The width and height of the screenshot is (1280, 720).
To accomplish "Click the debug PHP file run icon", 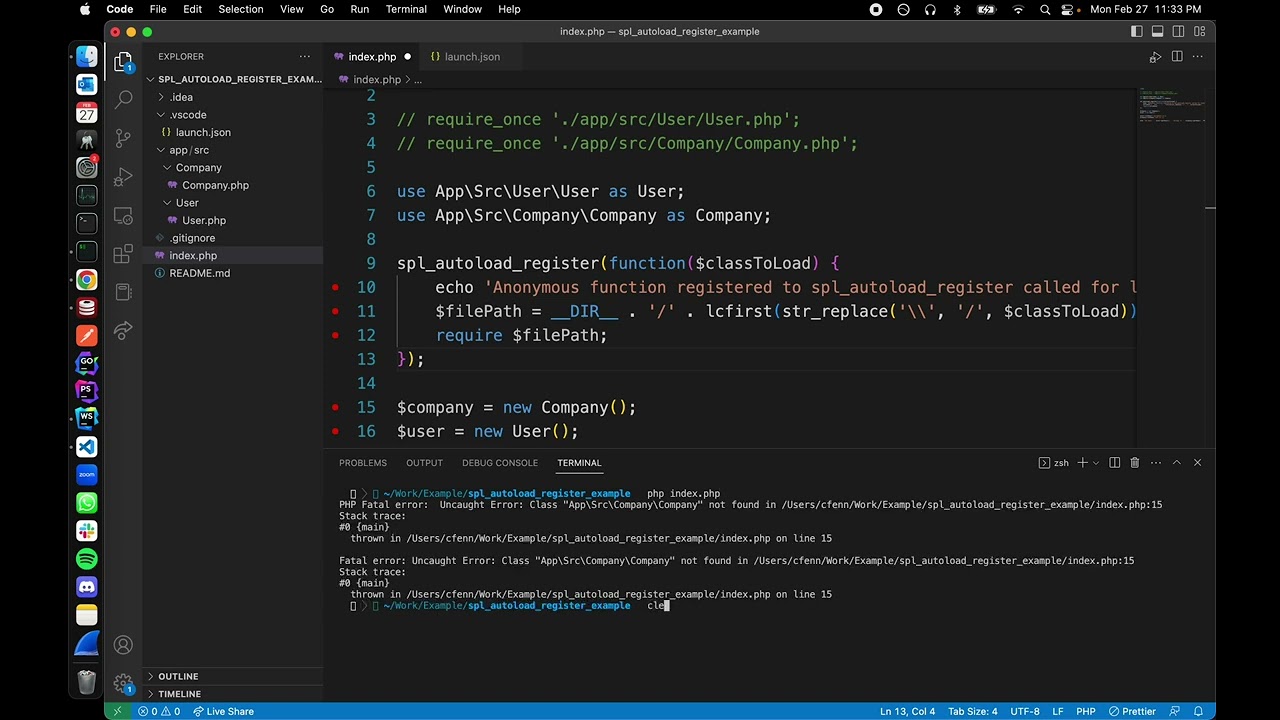I will pos(1155,57).
